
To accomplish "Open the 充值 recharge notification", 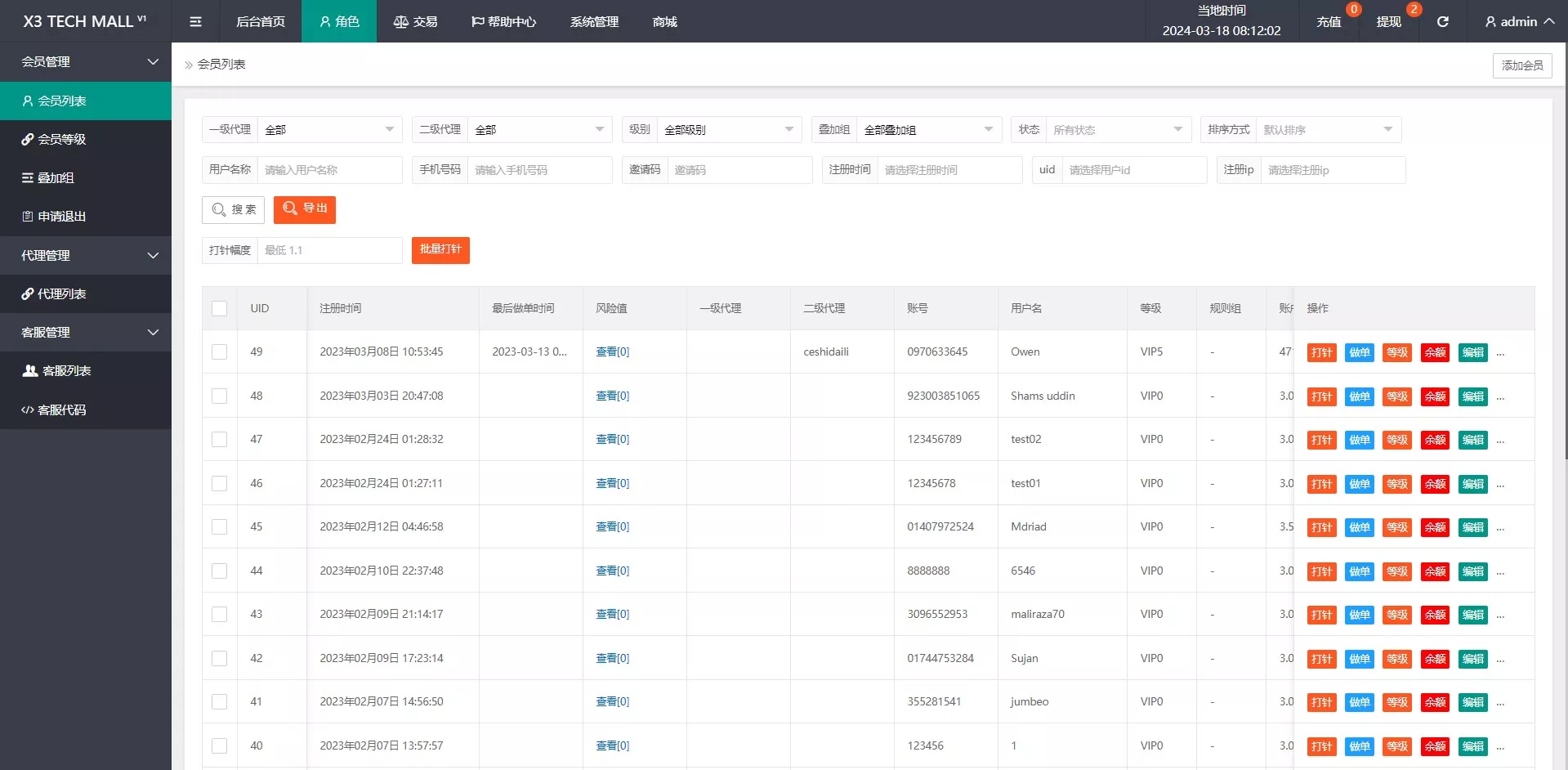I will (x=1329, y=22).
